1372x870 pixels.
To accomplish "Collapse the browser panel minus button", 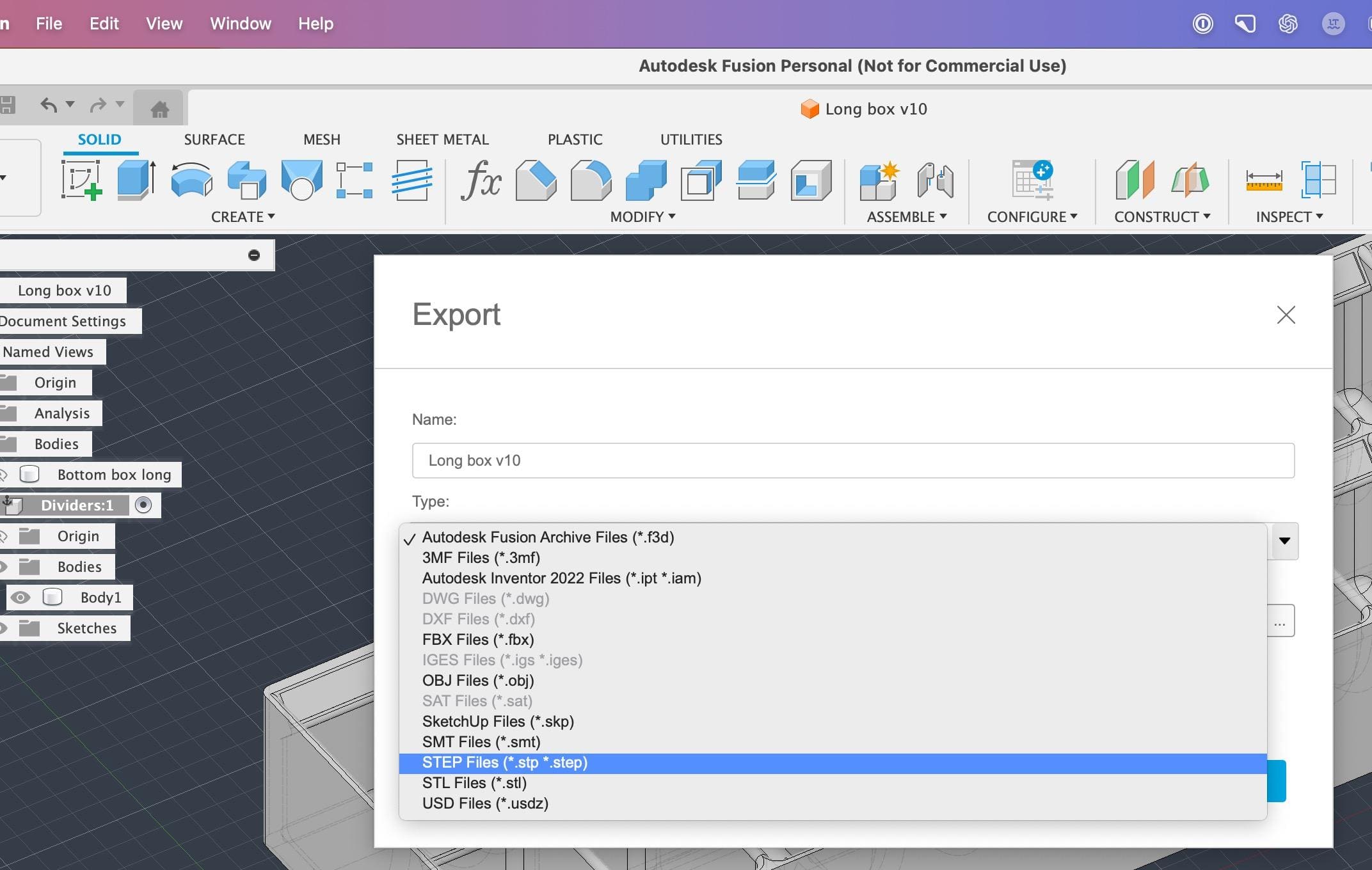I will click(x=254, y=255).
